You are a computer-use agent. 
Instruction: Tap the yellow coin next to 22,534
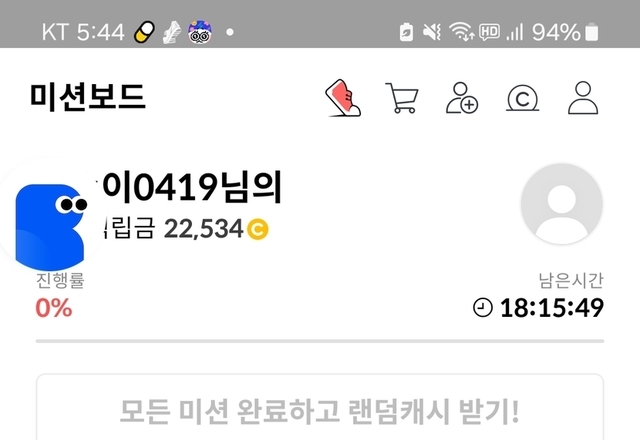[x=258, y=229]
